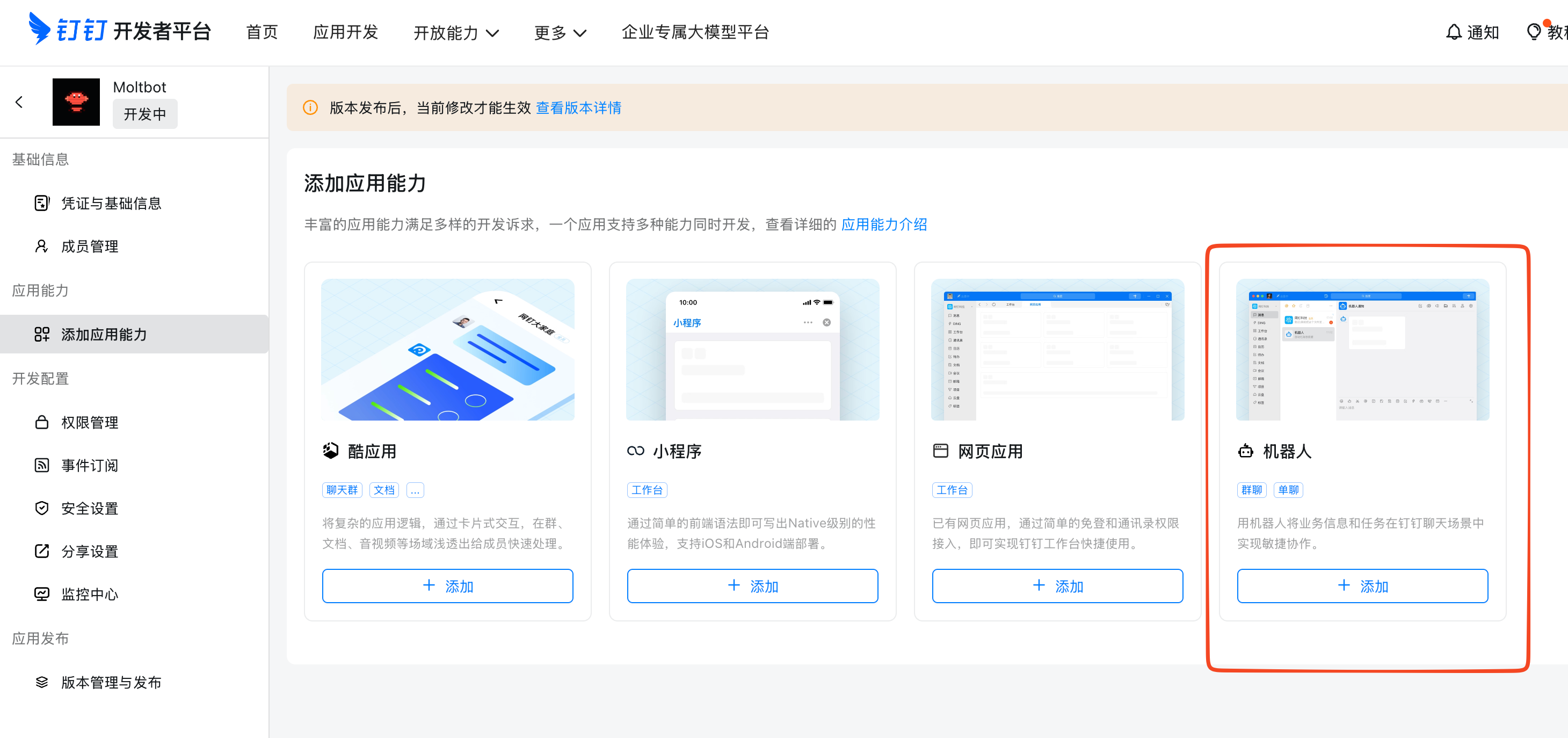Expand the 更多 dropdown
Screen dimensions: 1568x738
[x=560, y=33]
